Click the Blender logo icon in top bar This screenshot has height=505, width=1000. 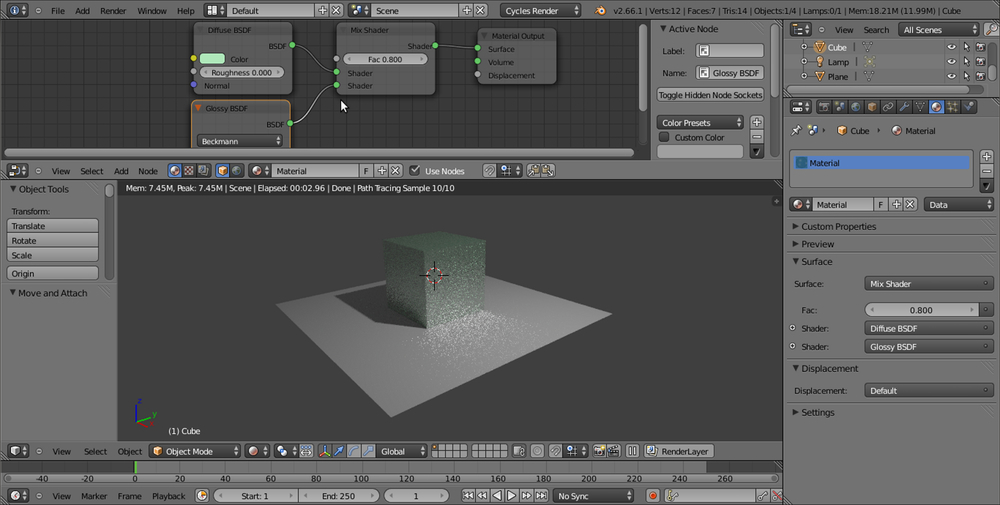coord(599,10)
